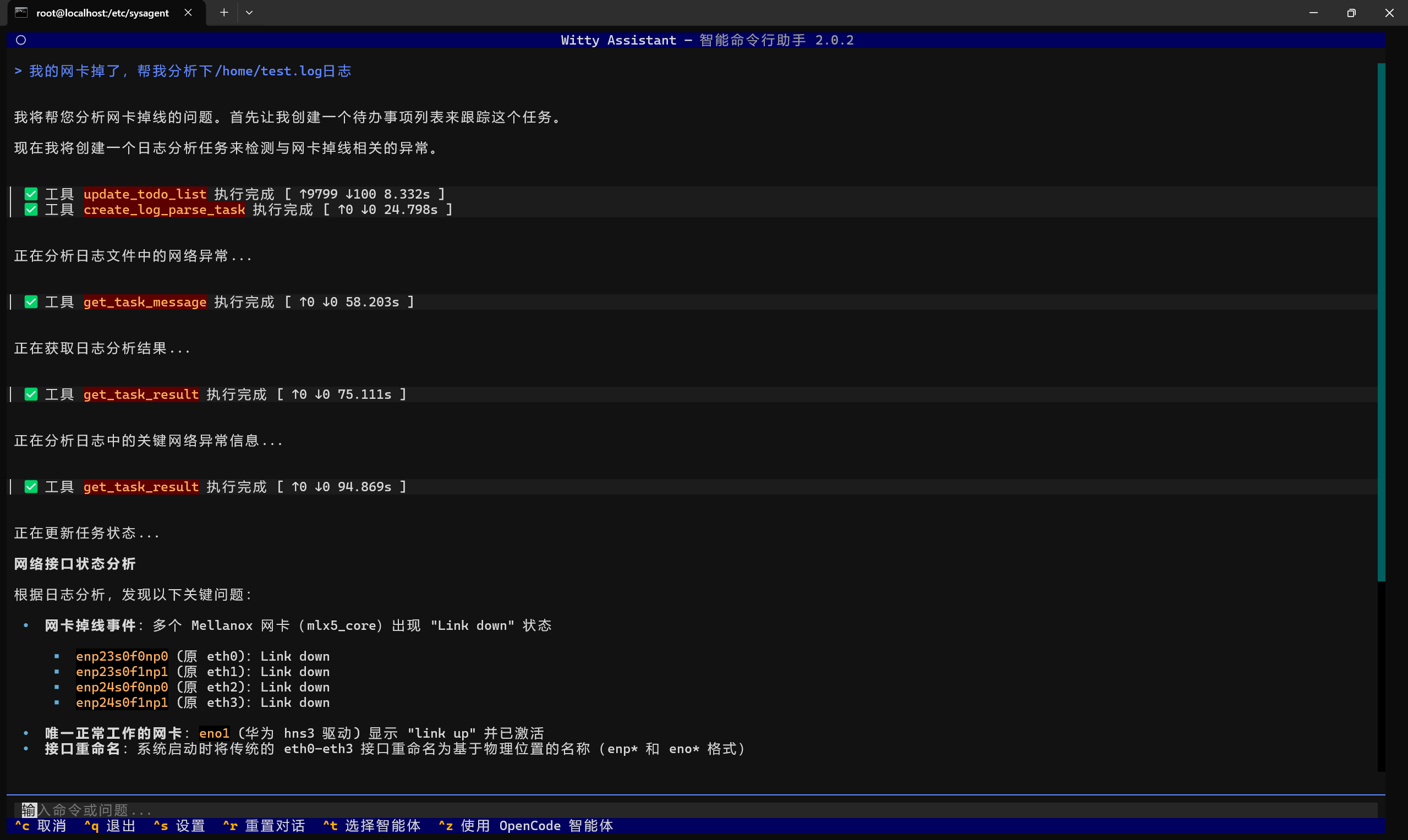This screenshot has height=840, width=1408.
Task: Open 选择智能体 from the bottom bar
Action: point(371,826)
